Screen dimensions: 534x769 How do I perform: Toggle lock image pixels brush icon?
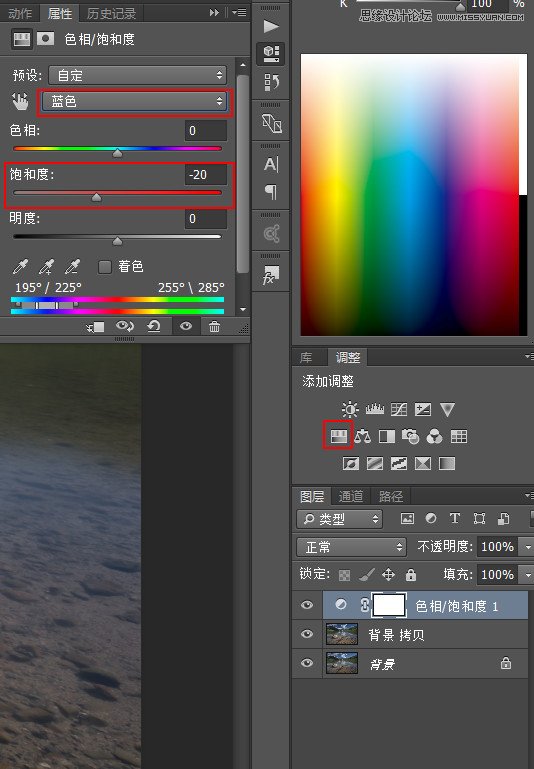click(x=366, y=574)
